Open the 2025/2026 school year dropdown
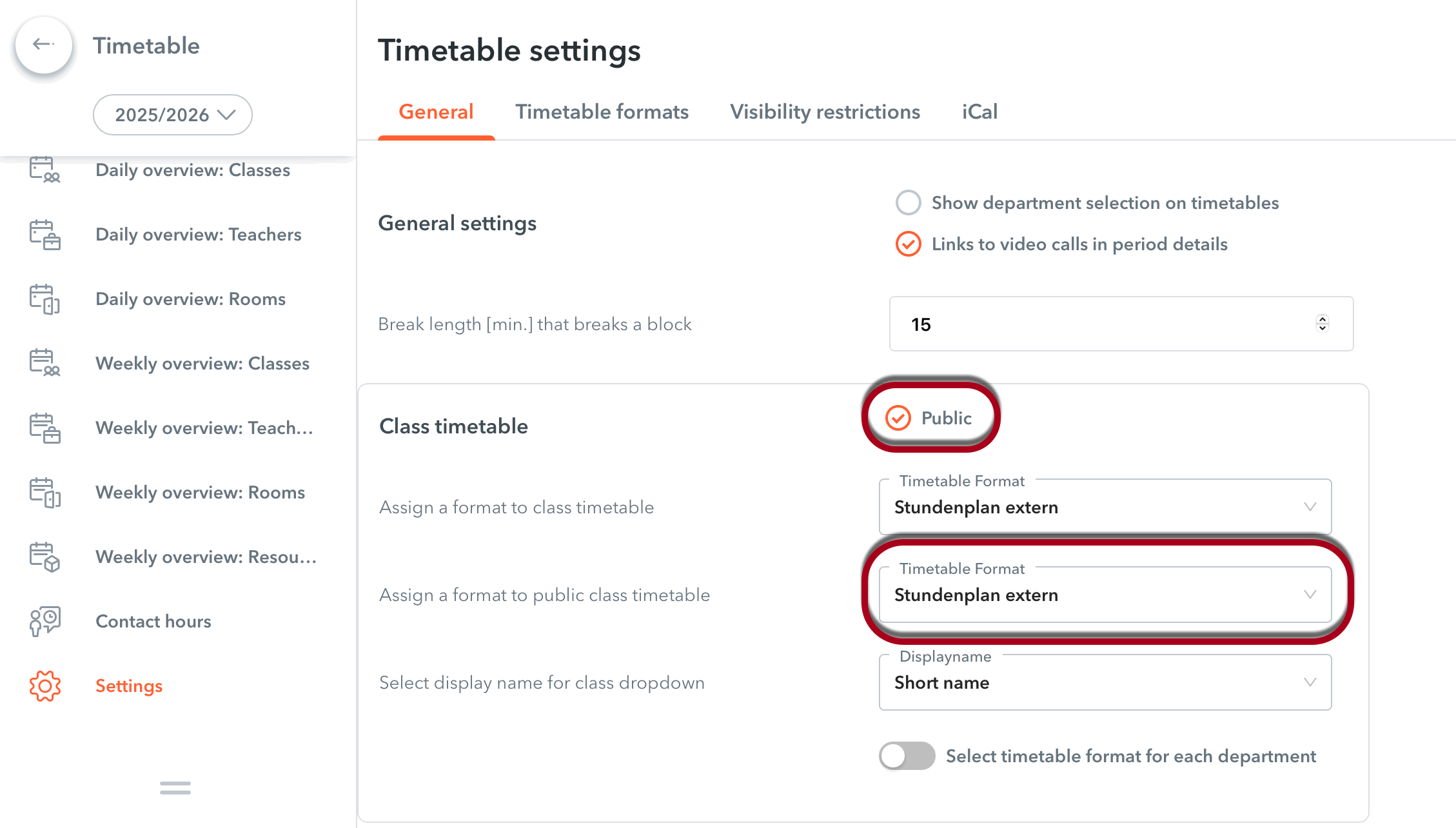The image size is (1456, 828). point(173,115)
